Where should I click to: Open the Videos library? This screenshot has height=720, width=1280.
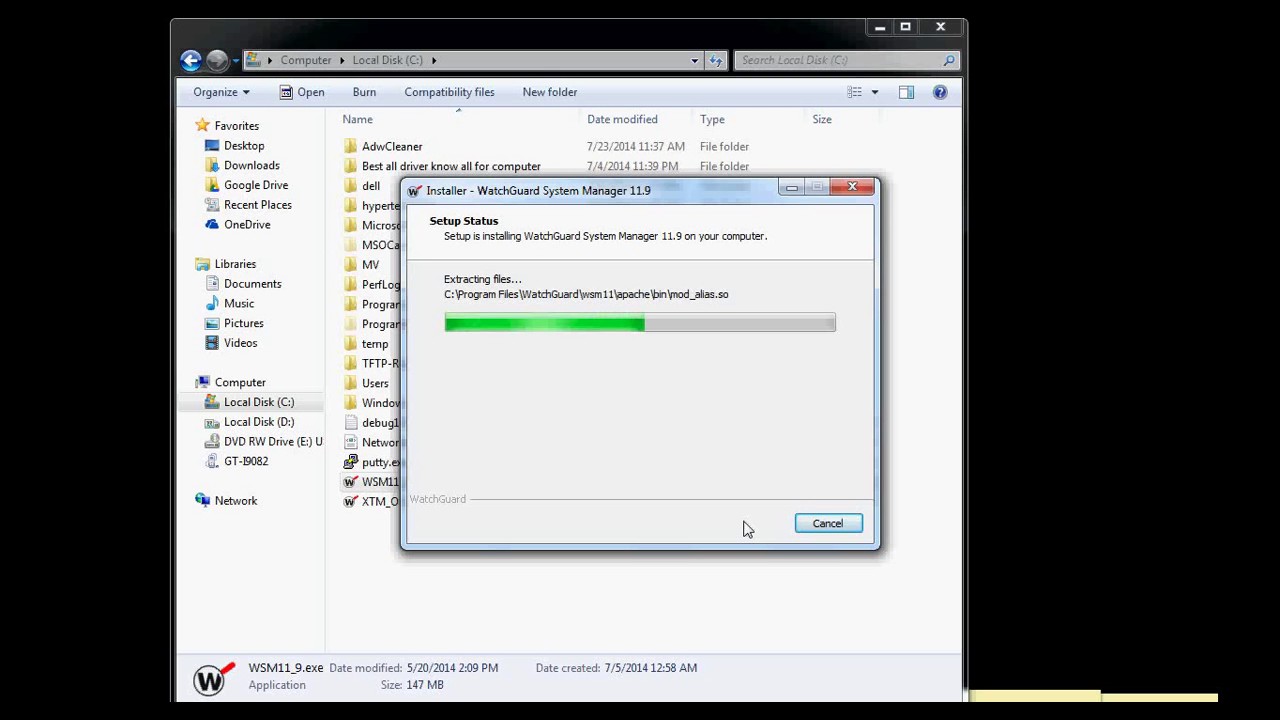coord(240,343)
